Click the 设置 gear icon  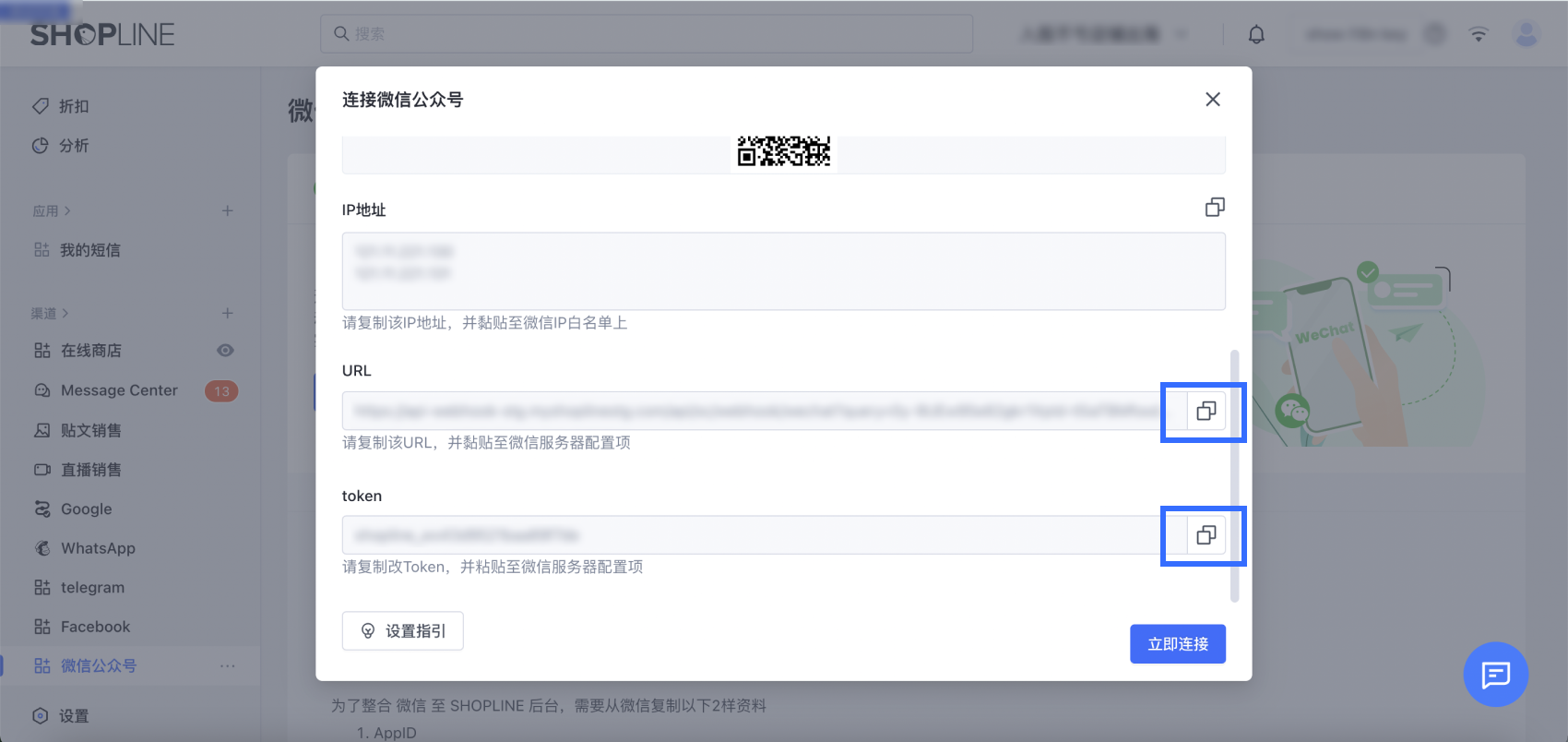[41, 716]
